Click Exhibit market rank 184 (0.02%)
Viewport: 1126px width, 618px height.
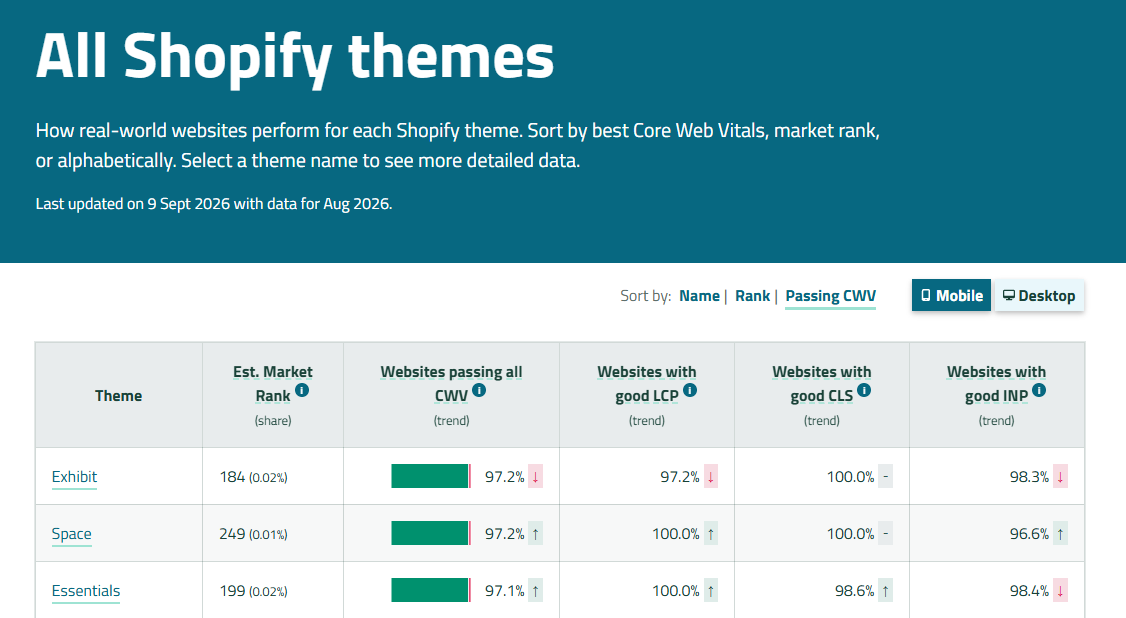253,477
